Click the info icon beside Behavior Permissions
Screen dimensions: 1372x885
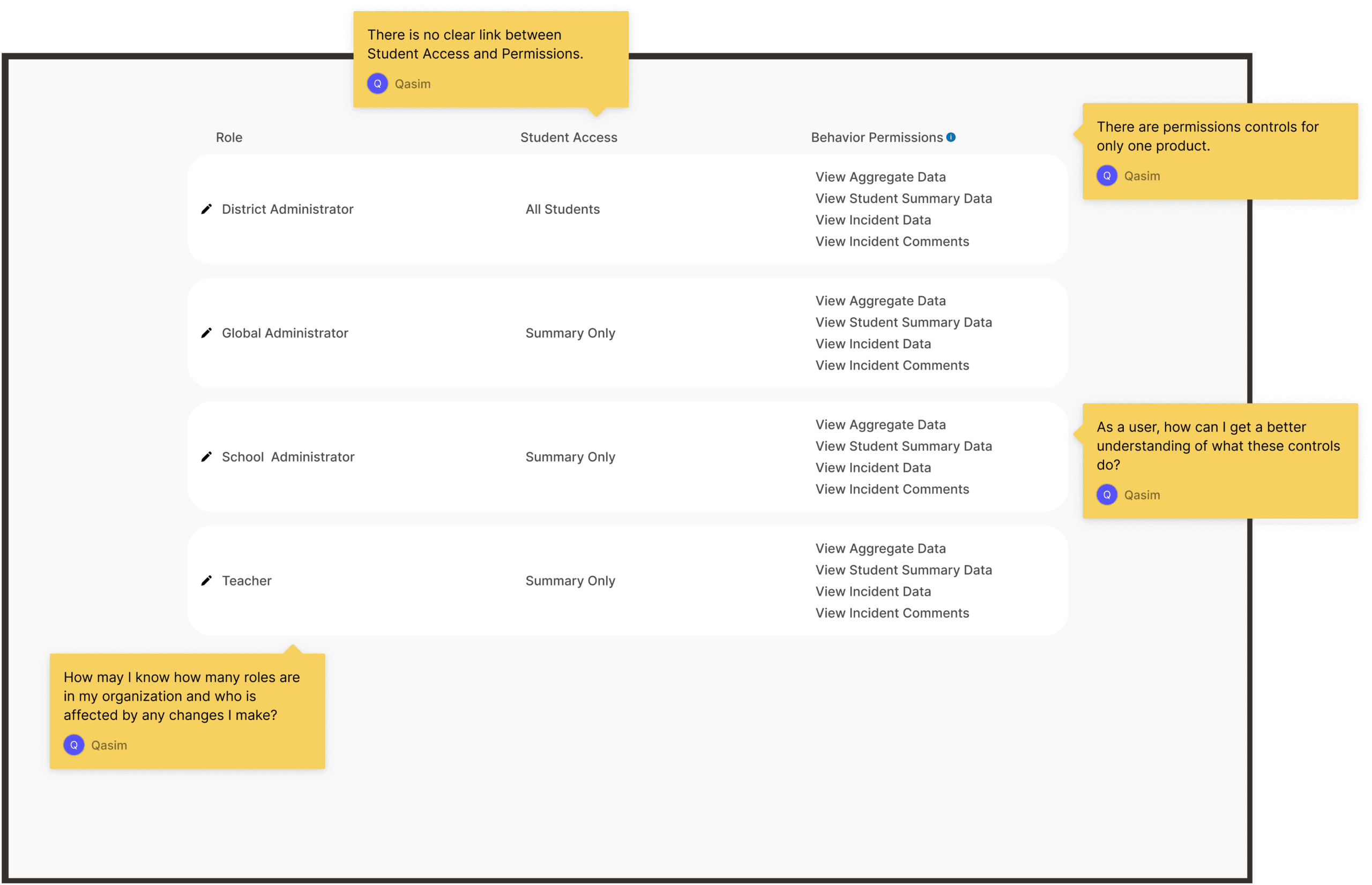coord(951,137)
